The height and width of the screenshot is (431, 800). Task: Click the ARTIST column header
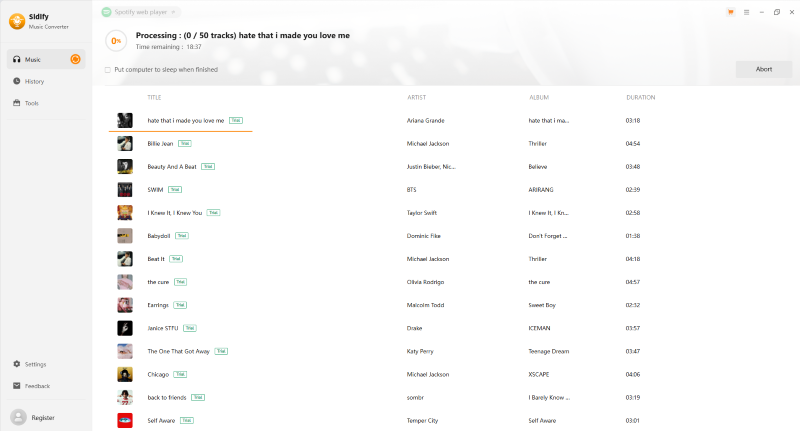(416, 97)
